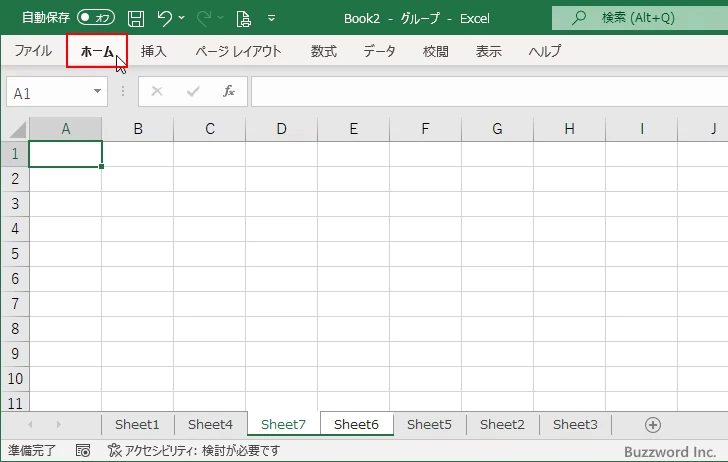
Task: Click the next sheet scroll arrow
Action: tap(58, 424)
